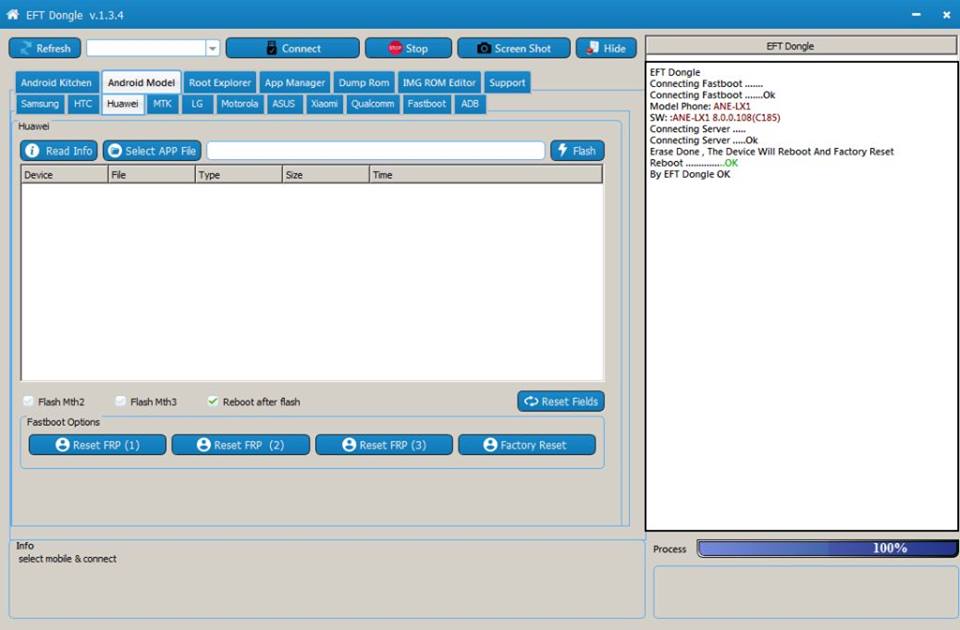This screenshot has width=960, height=630.
Task: Click the Reset Fields button
Action: 561,402
